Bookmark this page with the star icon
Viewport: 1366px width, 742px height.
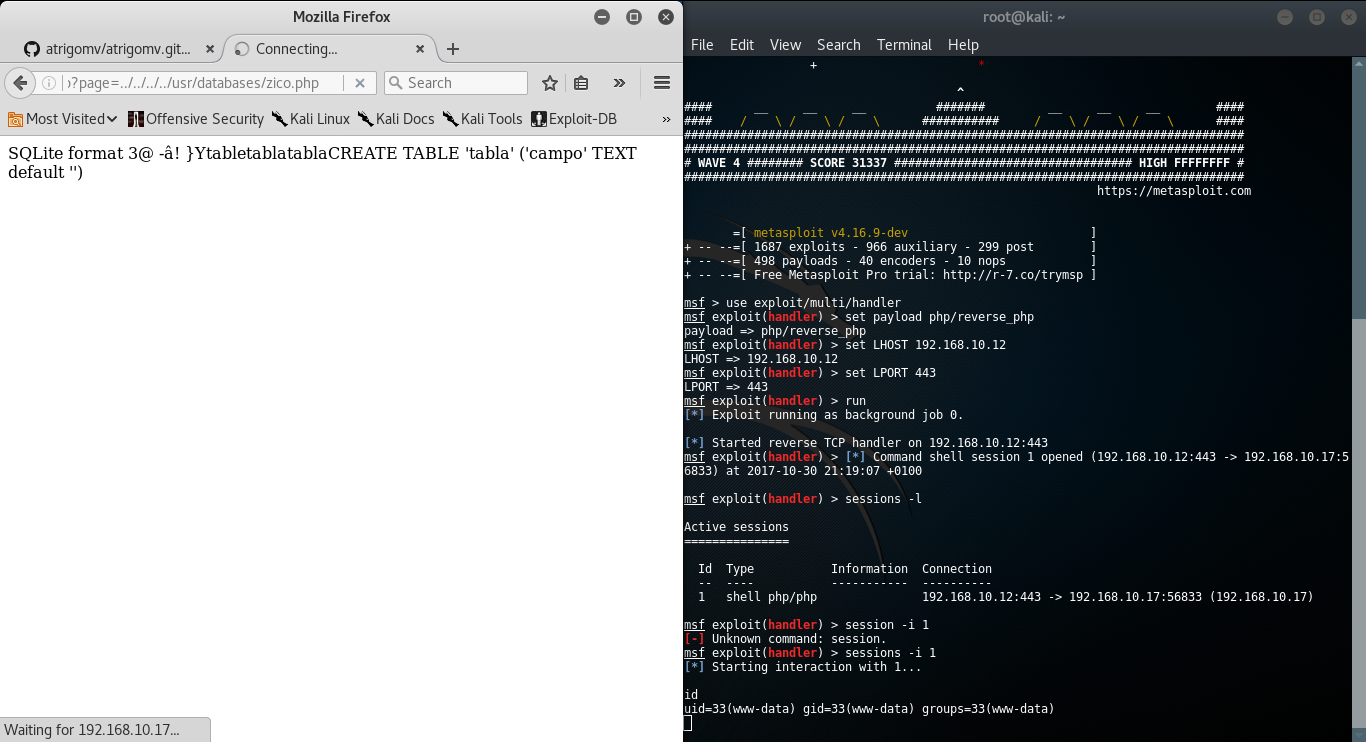click(549, 83)
